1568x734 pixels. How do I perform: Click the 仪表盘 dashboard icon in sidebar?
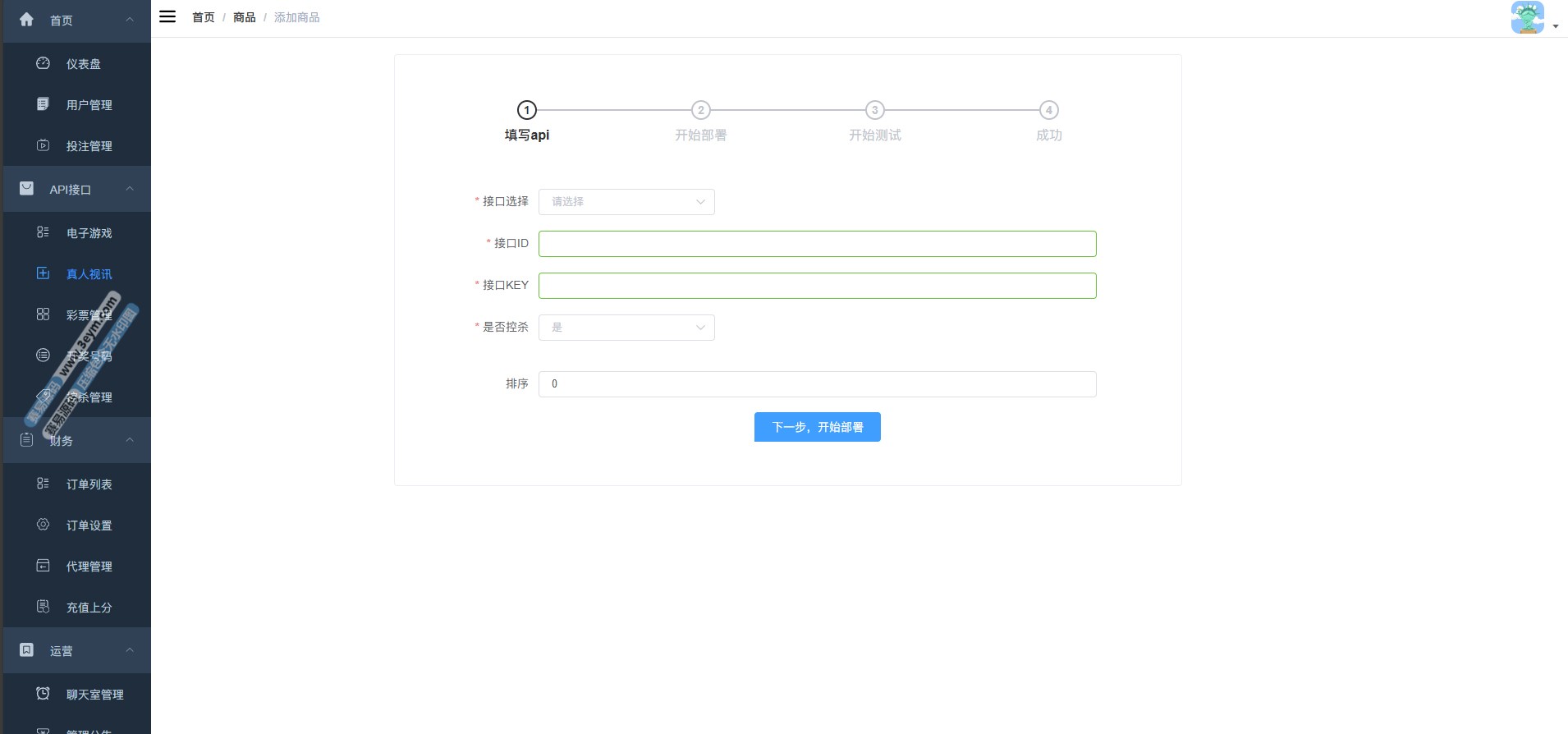(x=44, y=63)
